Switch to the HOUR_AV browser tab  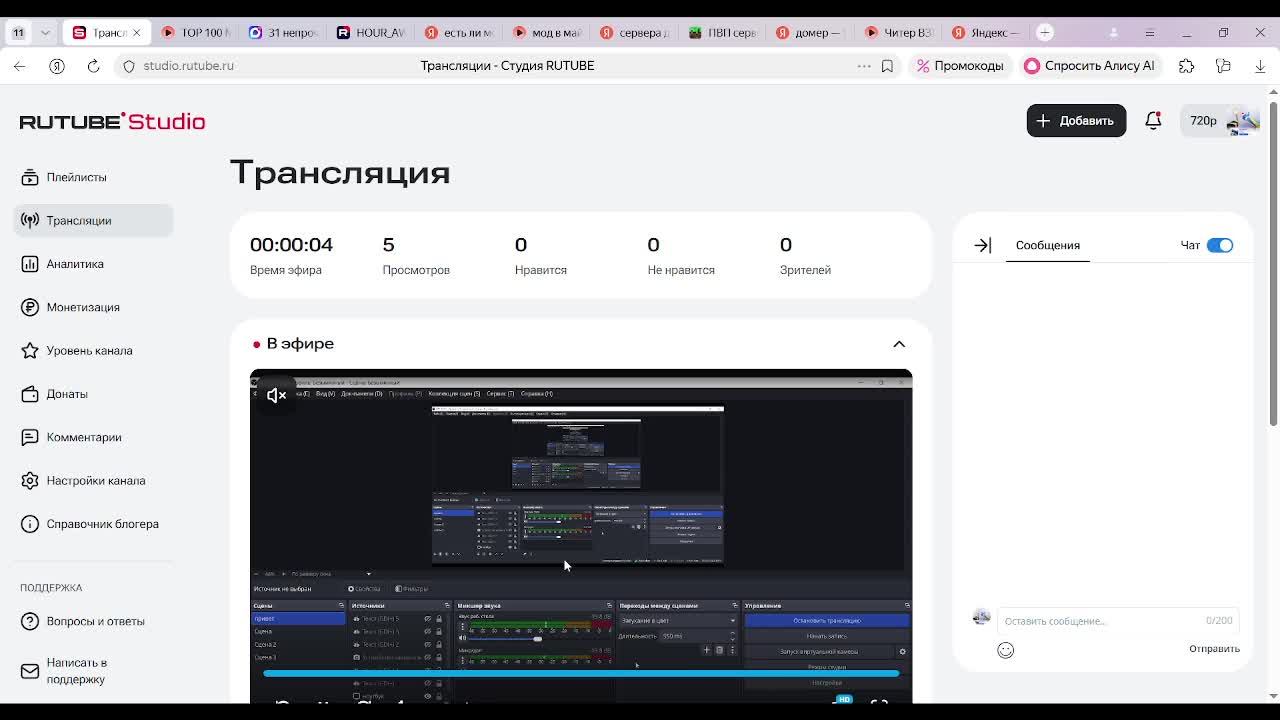371,33
